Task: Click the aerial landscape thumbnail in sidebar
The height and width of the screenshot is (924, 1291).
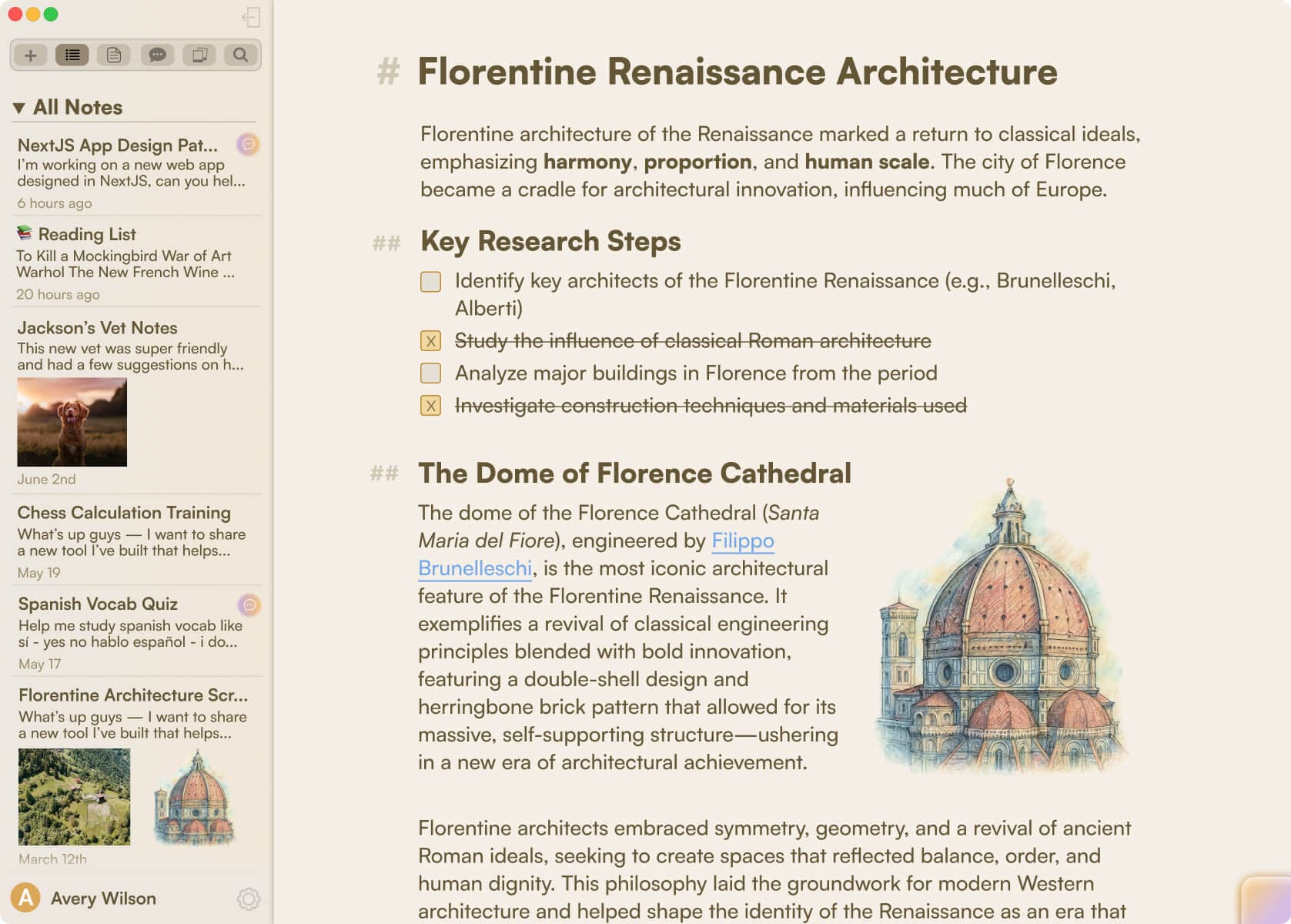Action: [74, 797]
